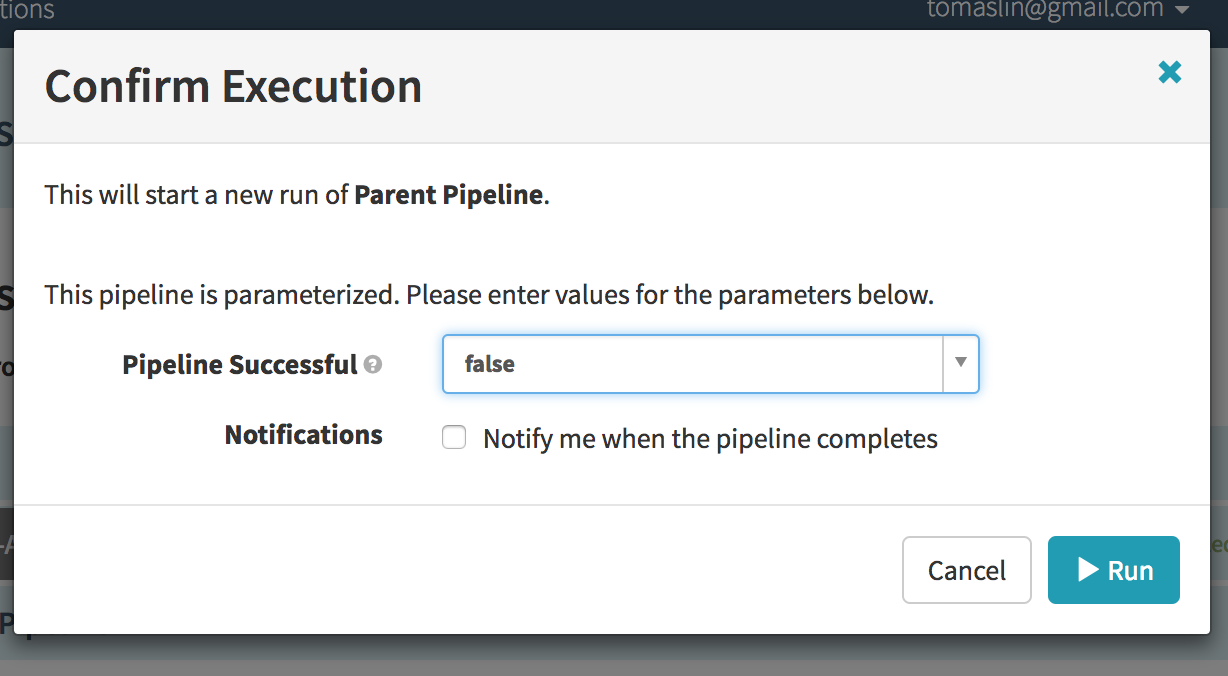1228x676 pixels.
Task: Open the Pipeline Successful dropdown arrow
Action: tap(960, 363)
